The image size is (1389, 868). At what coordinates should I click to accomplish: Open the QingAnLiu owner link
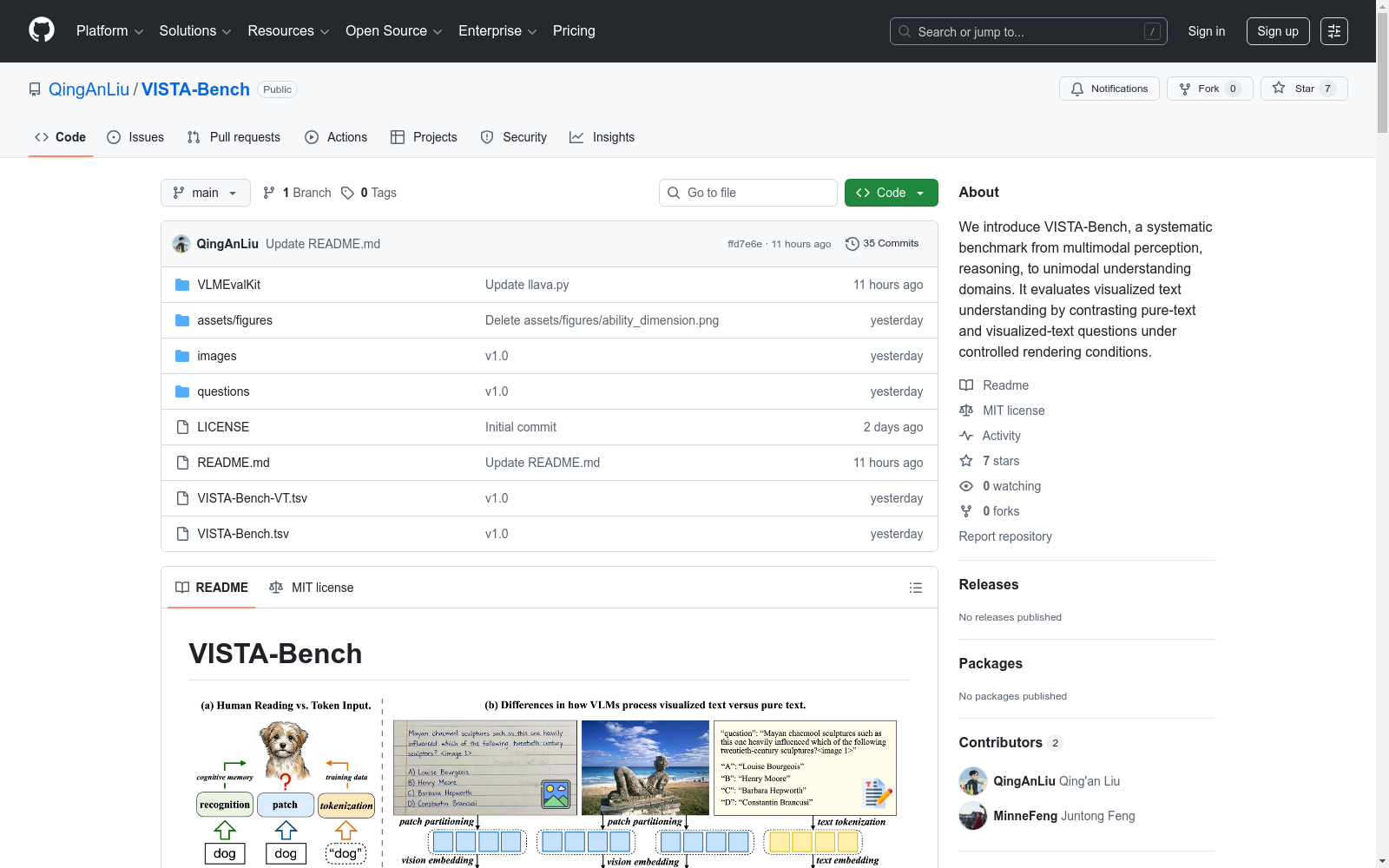pyautogui.click(x=89, y=89)
